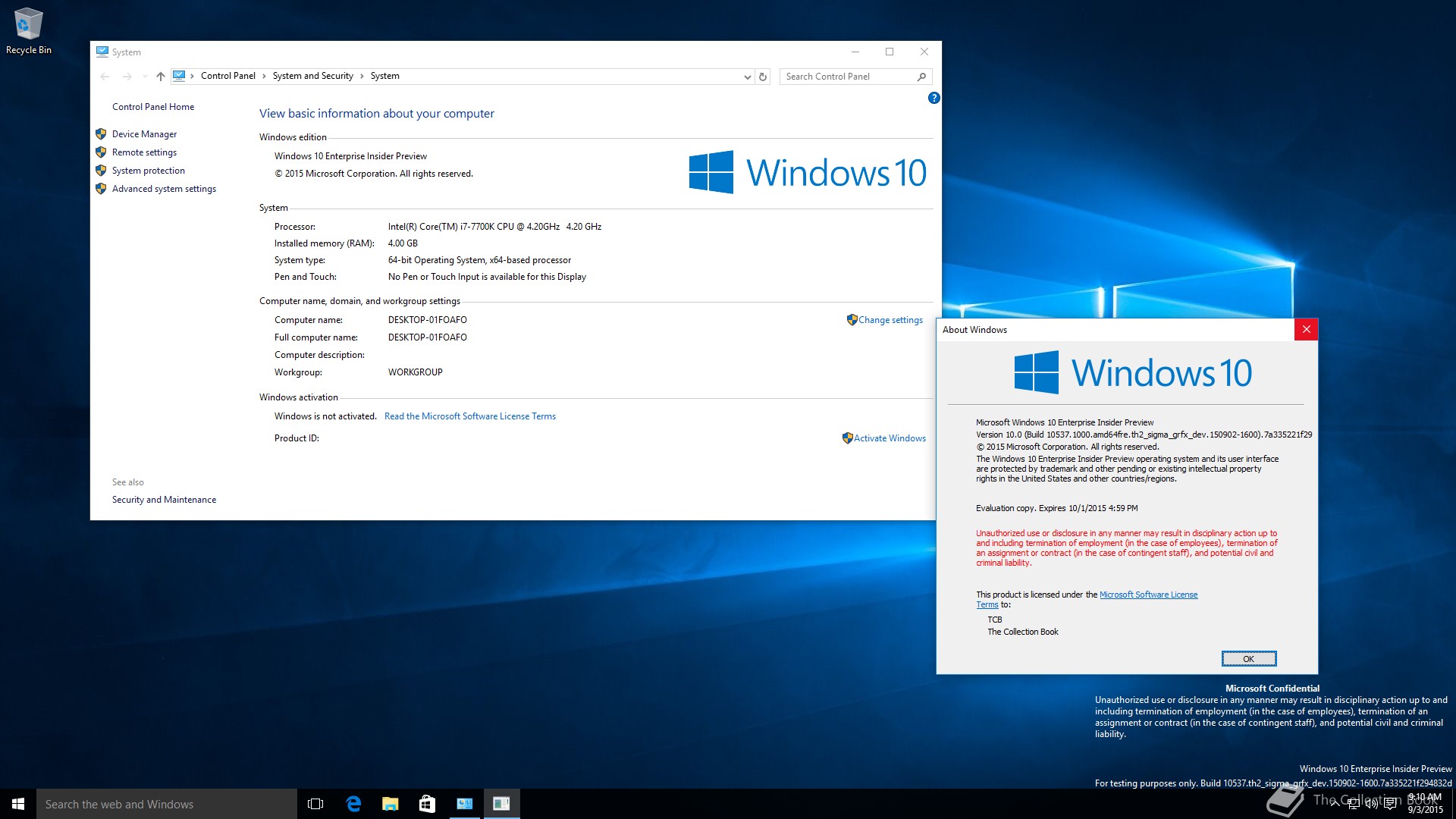Click the search magnifier in Control Panel

point(921,77)
